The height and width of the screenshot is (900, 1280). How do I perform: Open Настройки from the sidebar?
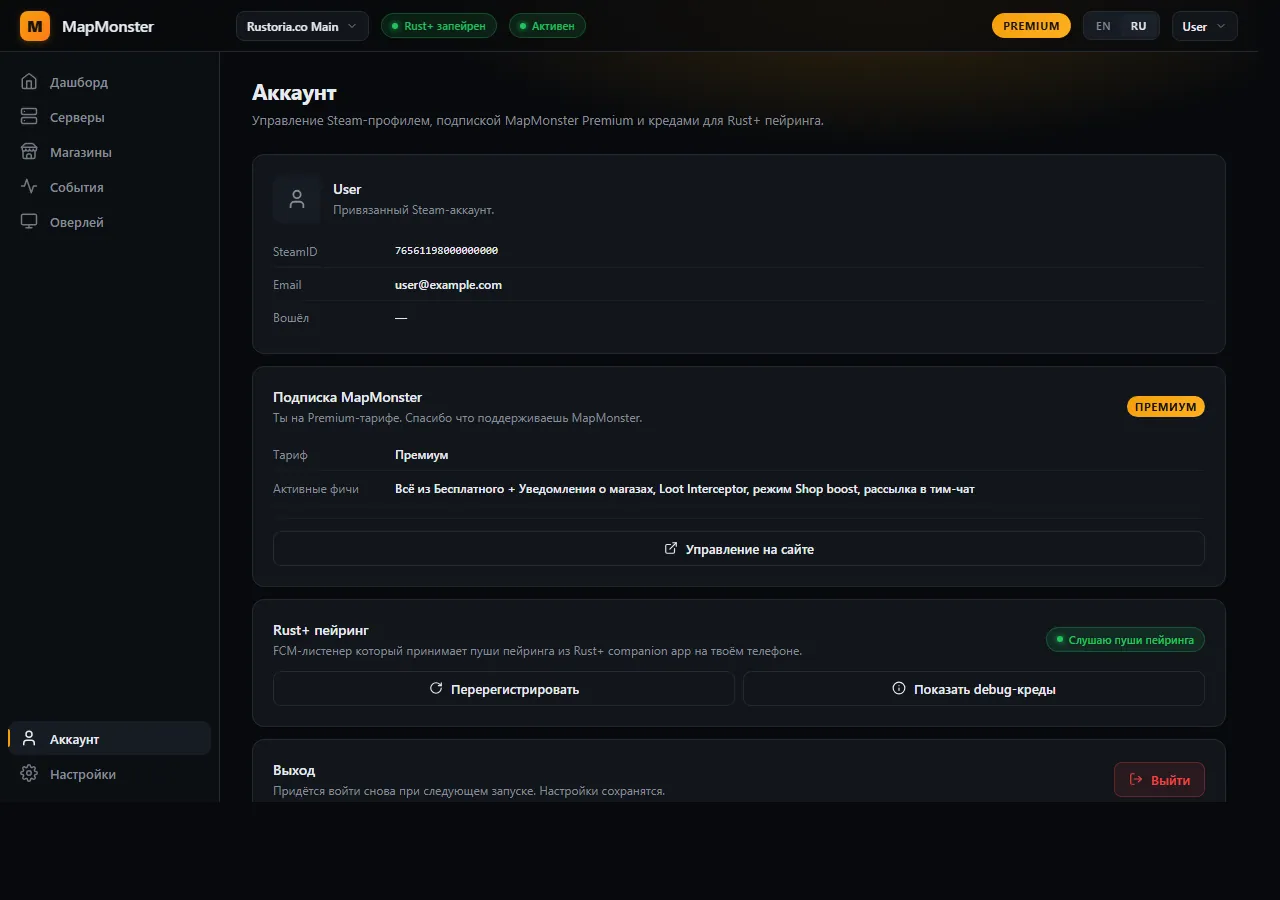click(109, 774)
